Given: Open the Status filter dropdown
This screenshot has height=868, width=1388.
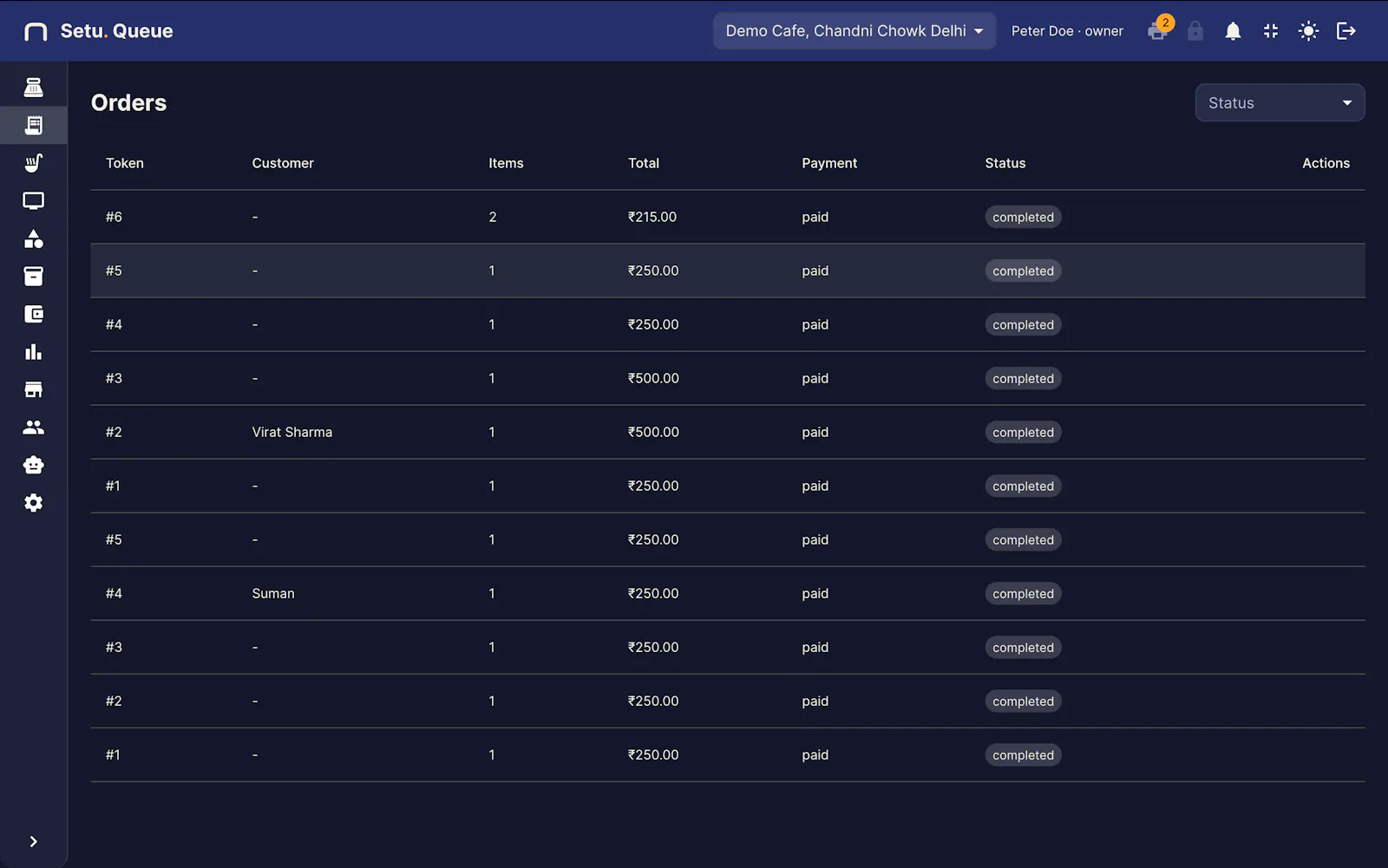Looking at the screenshot, I should tap(1280, 103).
